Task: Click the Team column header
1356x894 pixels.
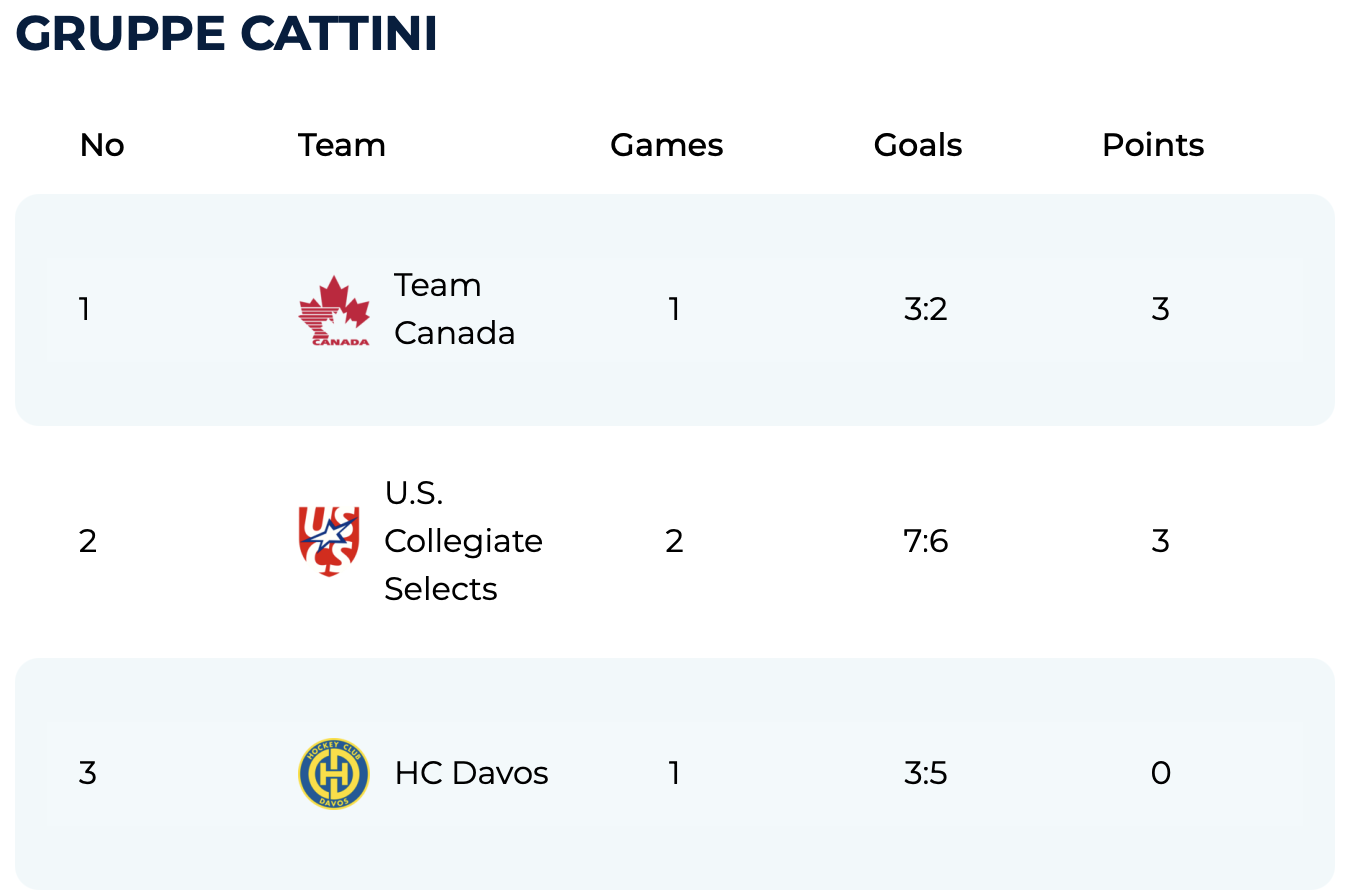Action: (x=342, y=145)
